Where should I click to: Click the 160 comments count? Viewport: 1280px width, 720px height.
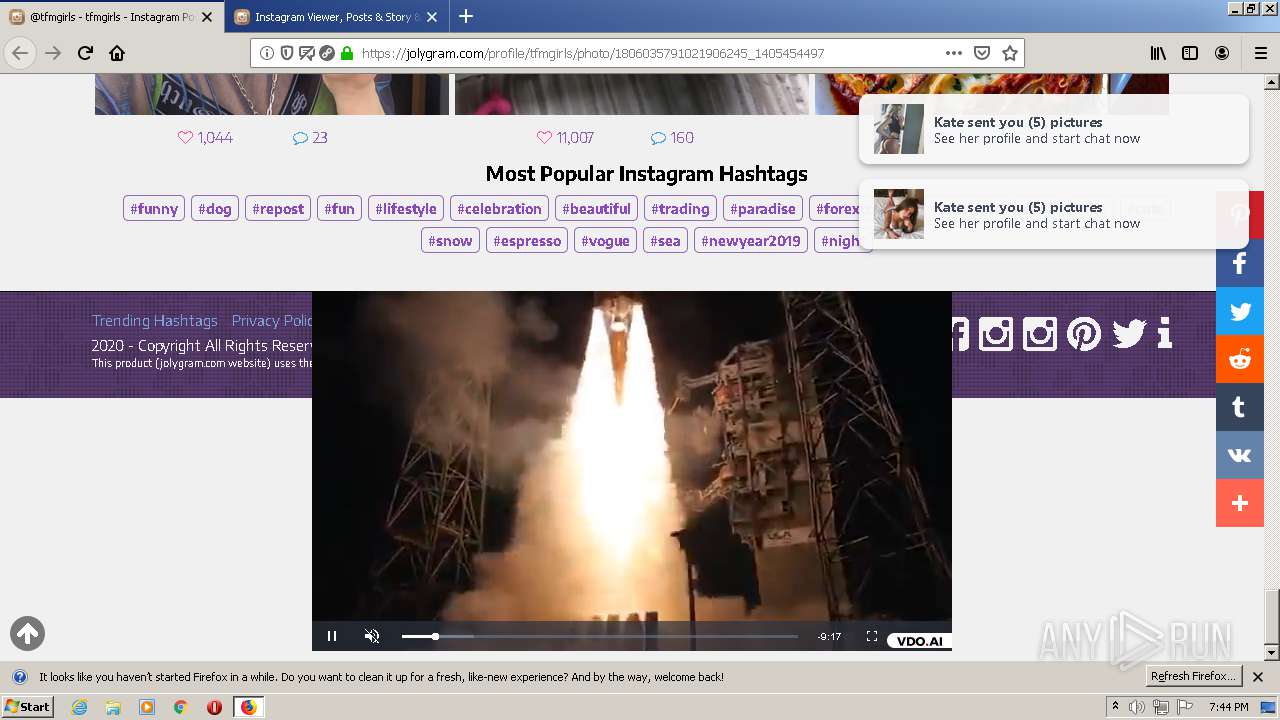[672, 138]
